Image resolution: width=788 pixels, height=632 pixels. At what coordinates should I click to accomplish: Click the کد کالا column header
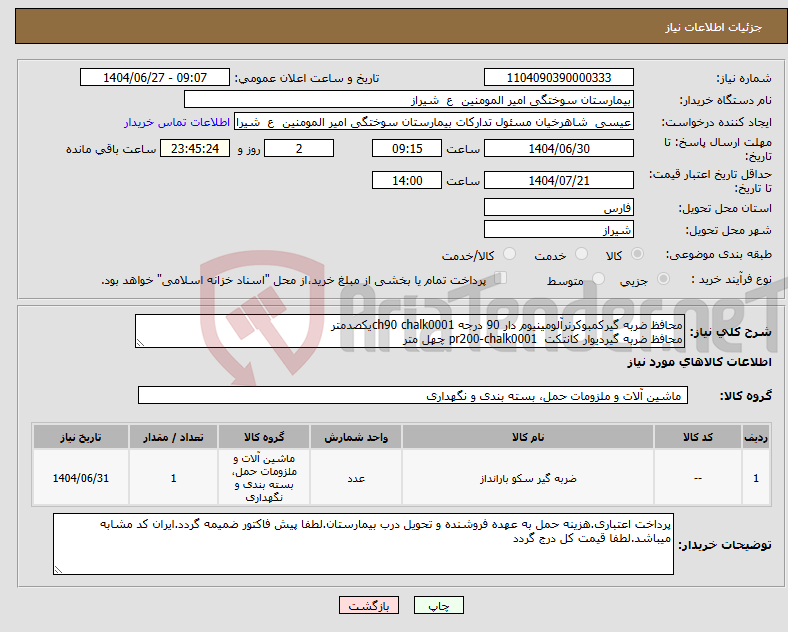coord(698,437)
